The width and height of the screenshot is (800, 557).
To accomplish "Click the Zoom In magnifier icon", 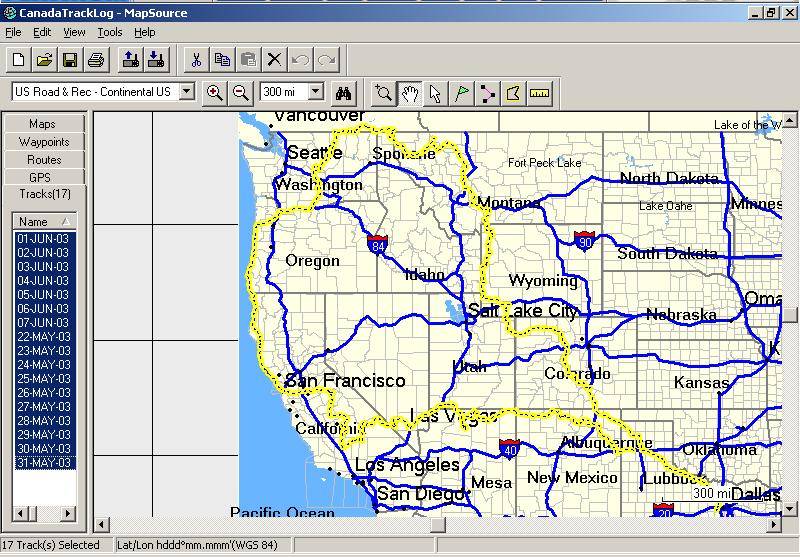I will coord(214,93).
